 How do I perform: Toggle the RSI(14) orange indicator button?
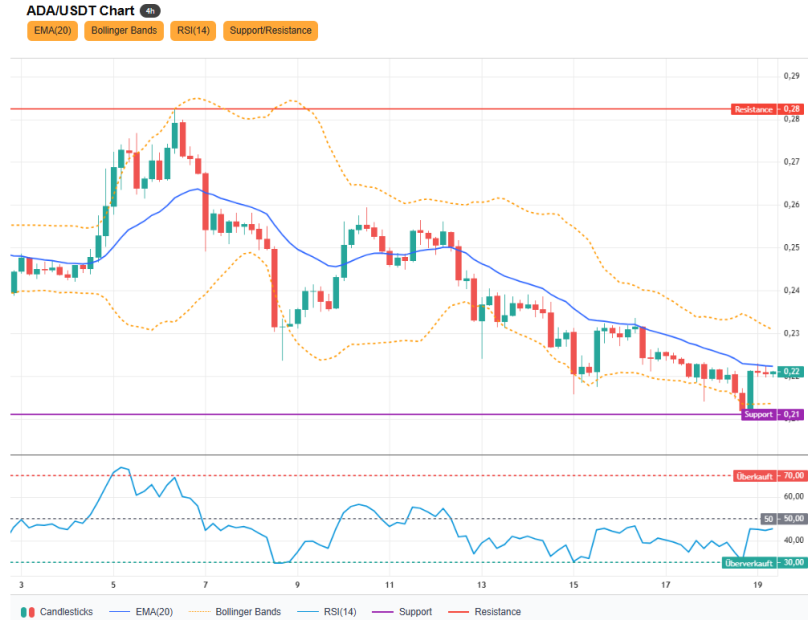tap(193, 30)
